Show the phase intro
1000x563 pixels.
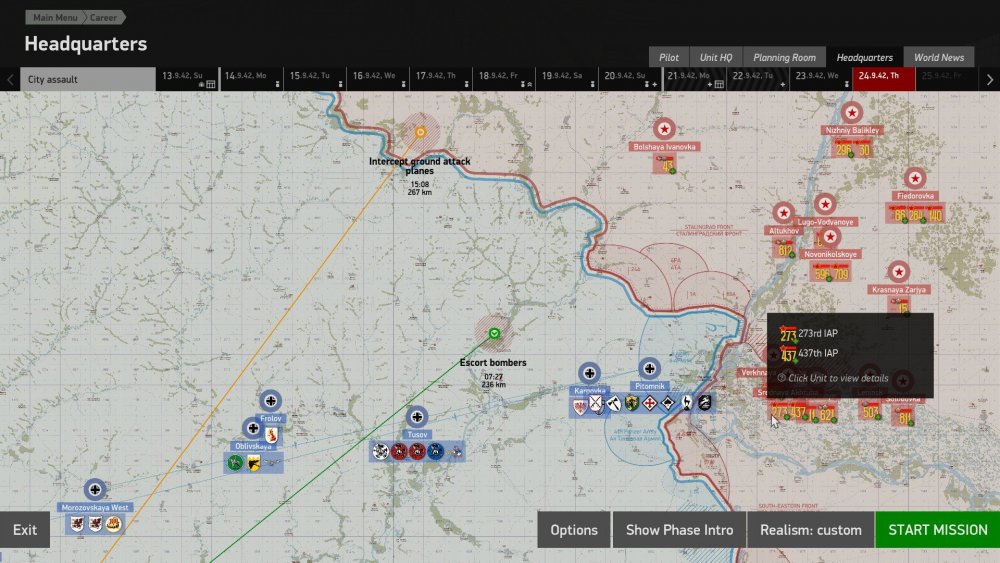679,530
